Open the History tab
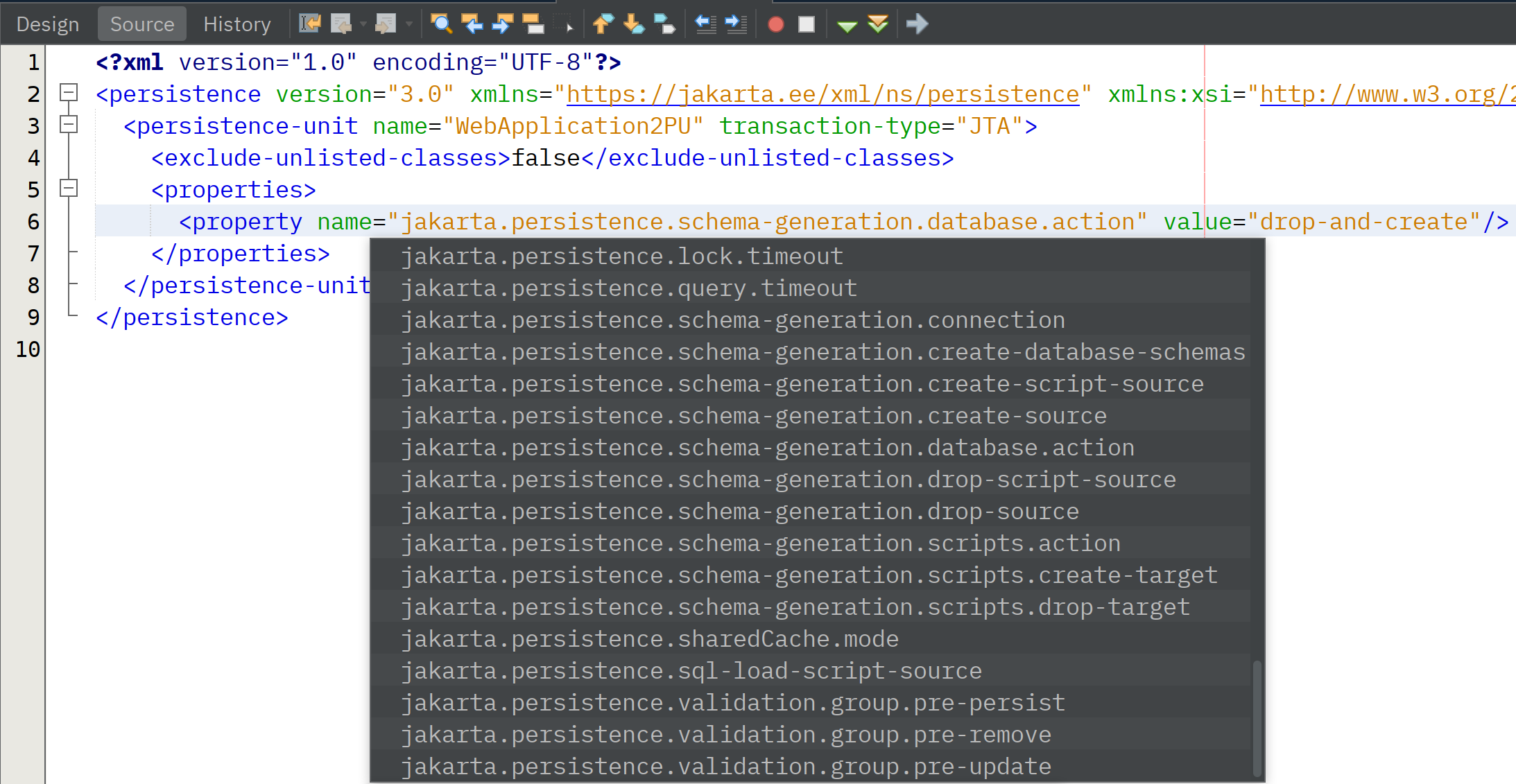 236,24
